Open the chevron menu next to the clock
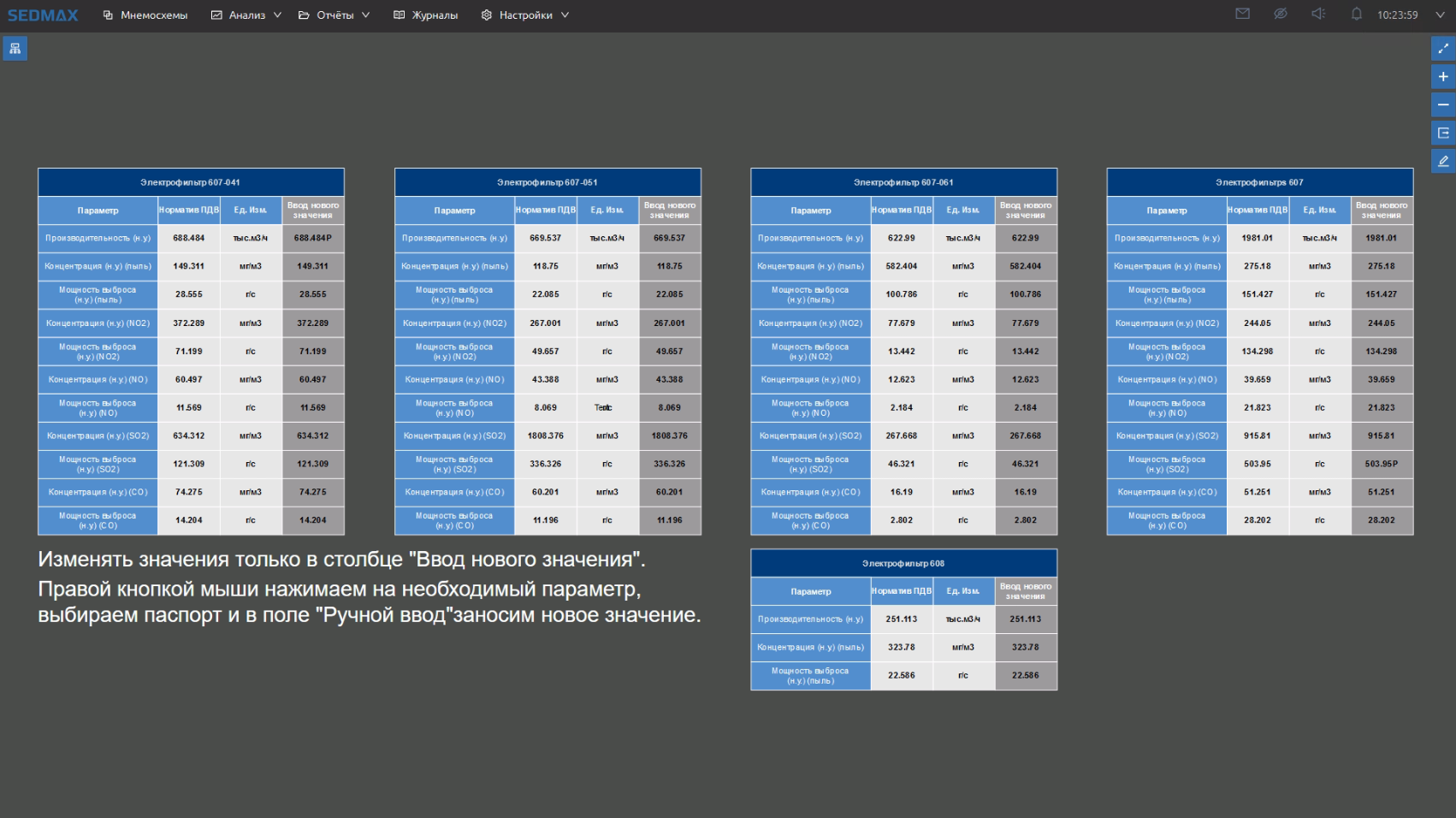The image size is (1456, 818). tap(1439, 15)
